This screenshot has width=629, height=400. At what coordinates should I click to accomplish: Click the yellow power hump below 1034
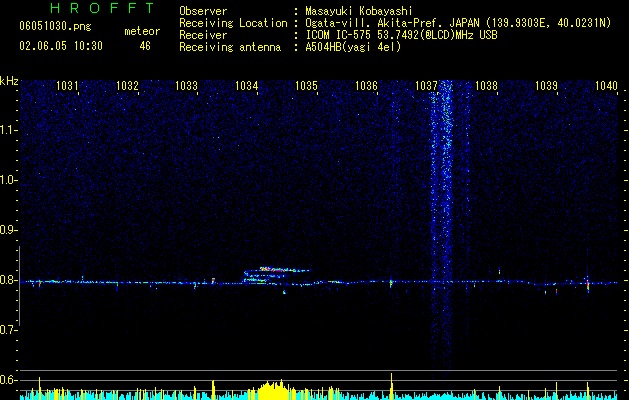pyautogui.click(x=272, y=390)
